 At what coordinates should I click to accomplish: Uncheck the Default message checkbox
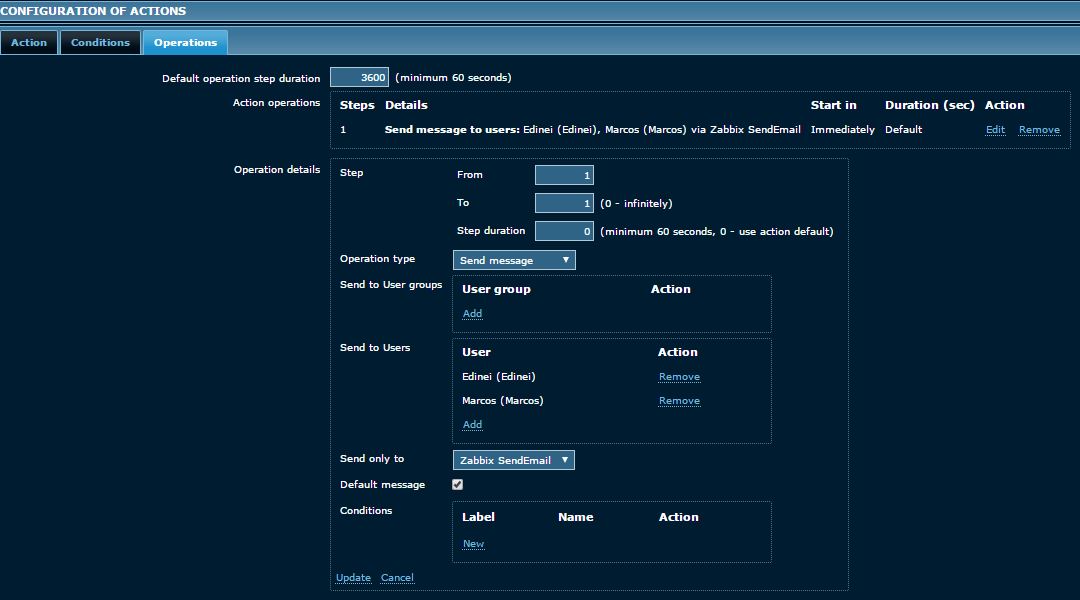(x=458, y=484)
